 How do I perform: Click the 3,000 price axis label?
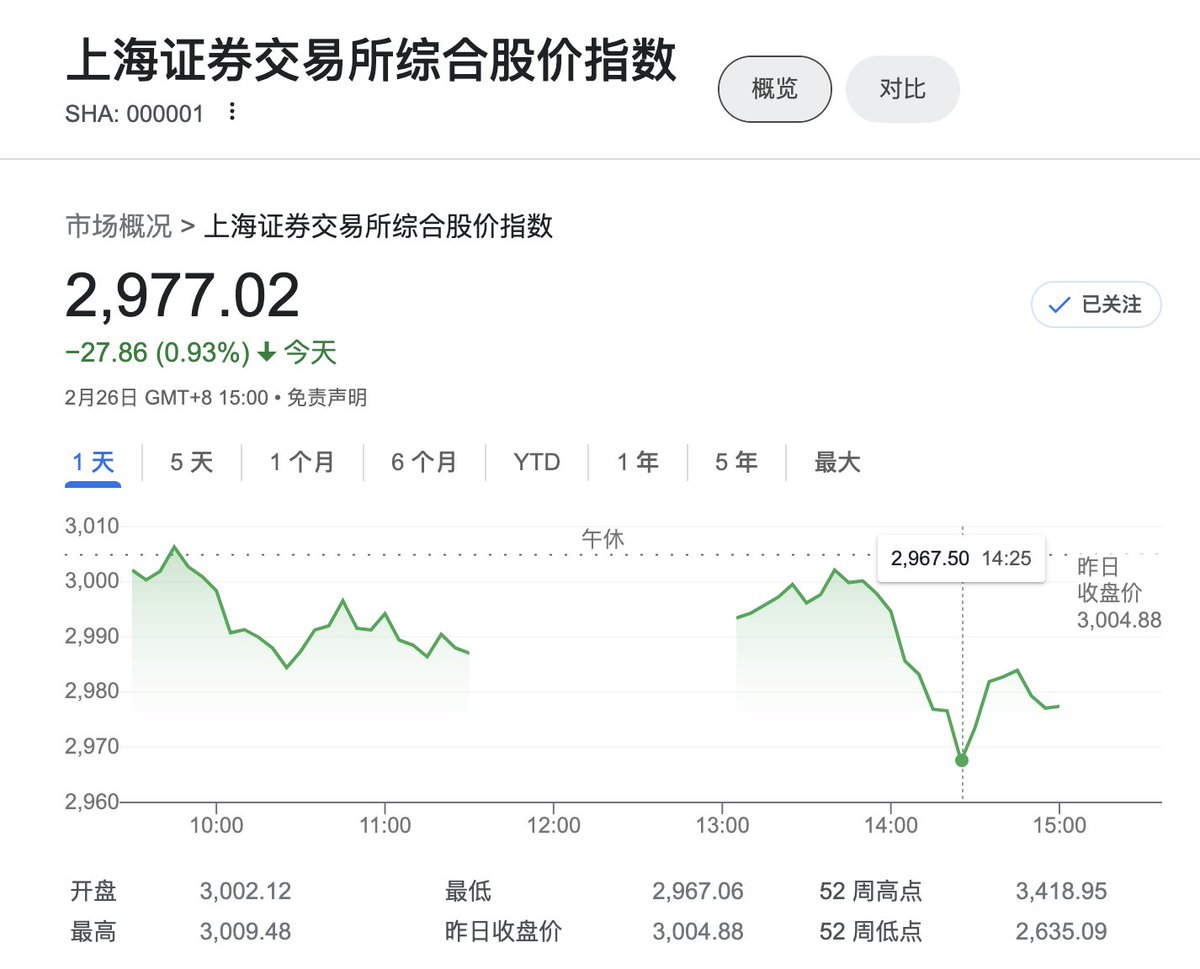pos(92,581)
